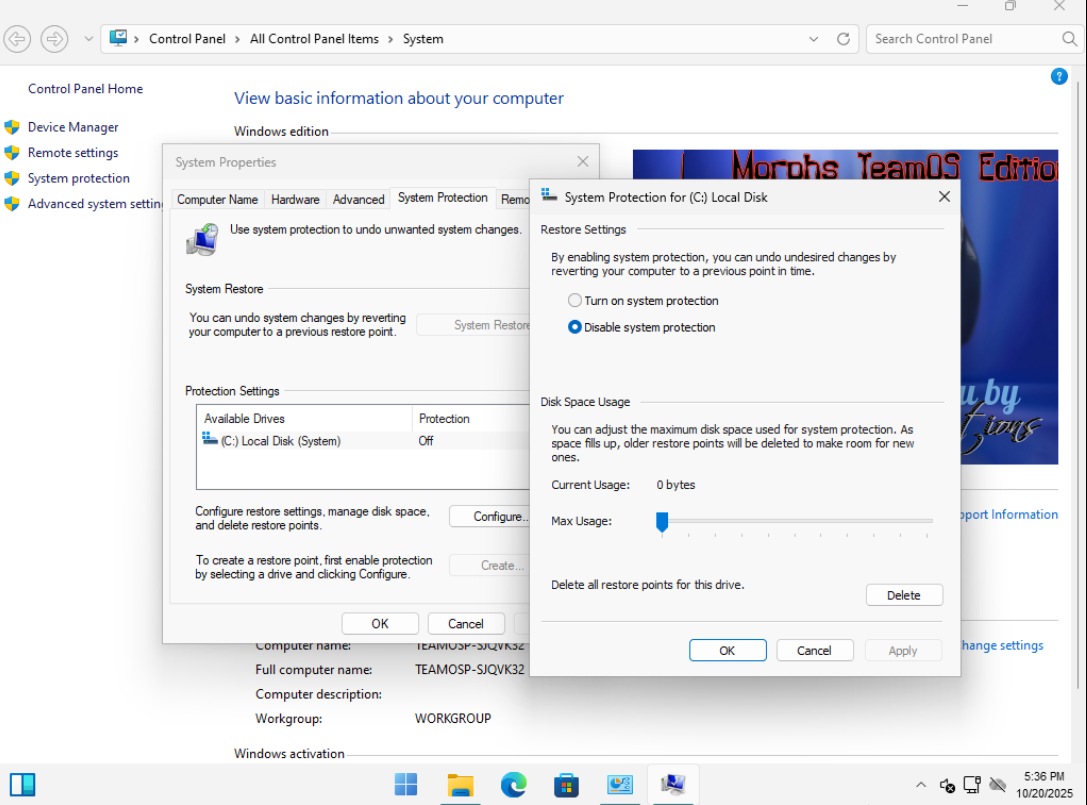Screen dimensions: 1087x805
Task: Open the partially hidden Remote tab
Action: pos(514,200)
